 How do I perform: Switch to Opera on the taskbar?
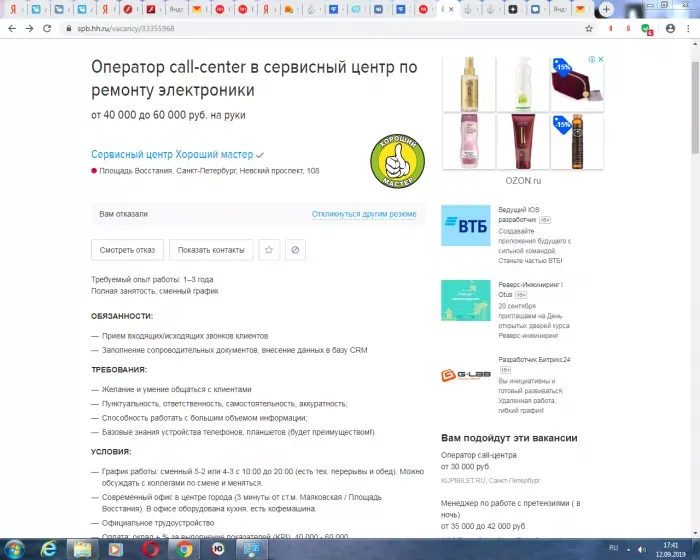(x=150, y=549)
